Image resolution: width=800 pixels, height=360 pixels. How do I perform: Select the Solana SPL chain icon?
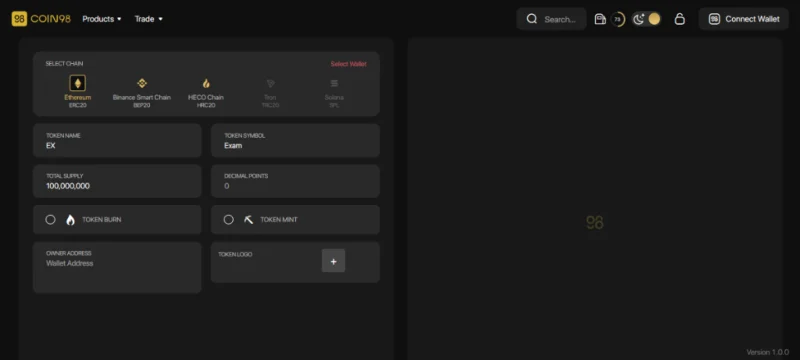tap(334, 83)
